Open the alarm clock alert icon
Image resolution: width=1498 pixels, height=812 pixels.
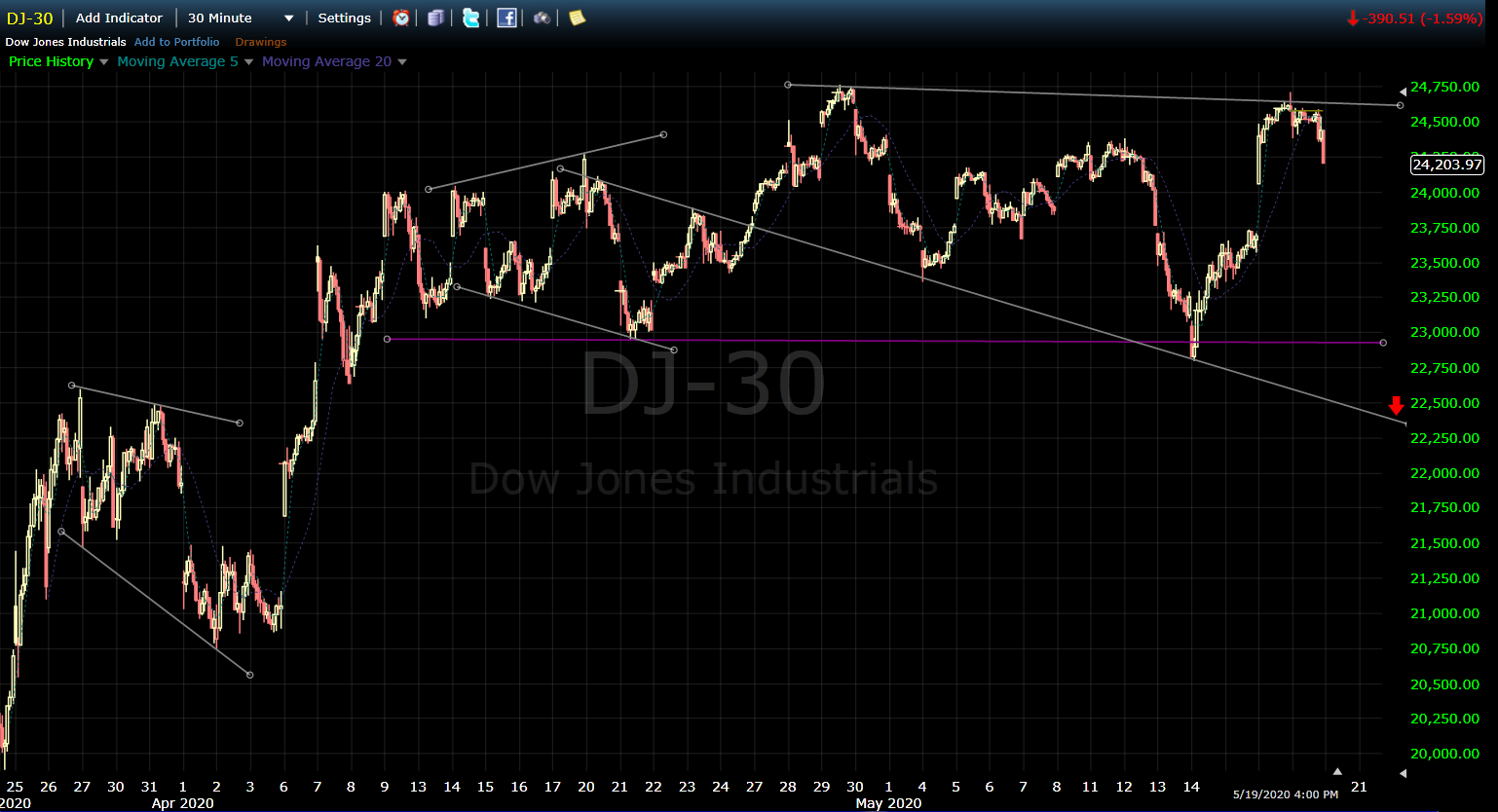point(401,18)
